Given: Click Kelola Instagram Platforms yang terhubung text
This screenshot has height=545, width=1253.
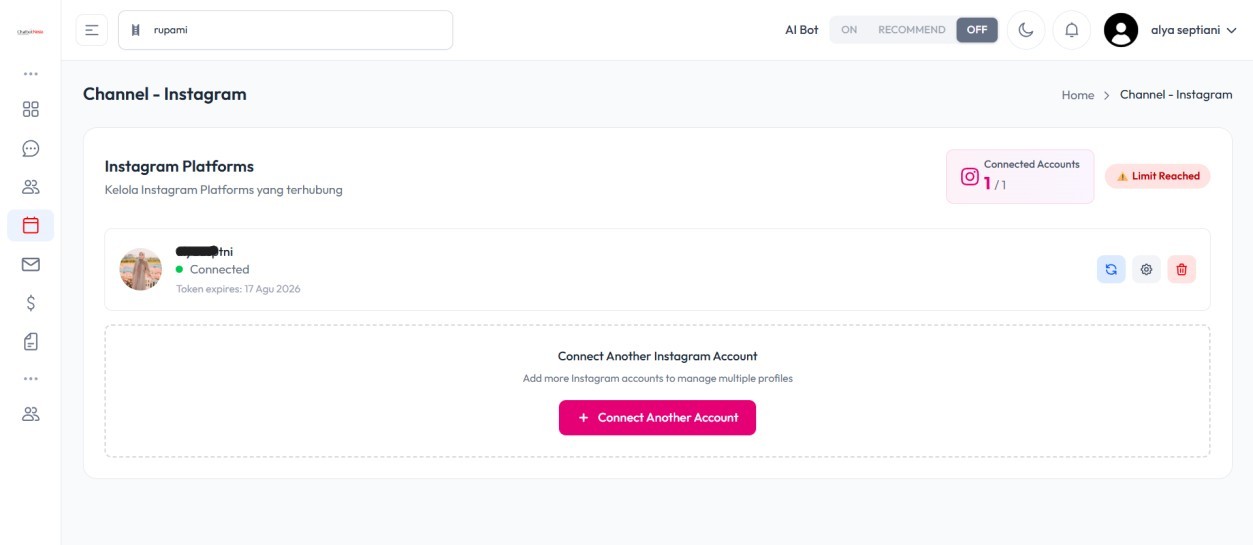Looking at the screenshot, I should point(223,190).
